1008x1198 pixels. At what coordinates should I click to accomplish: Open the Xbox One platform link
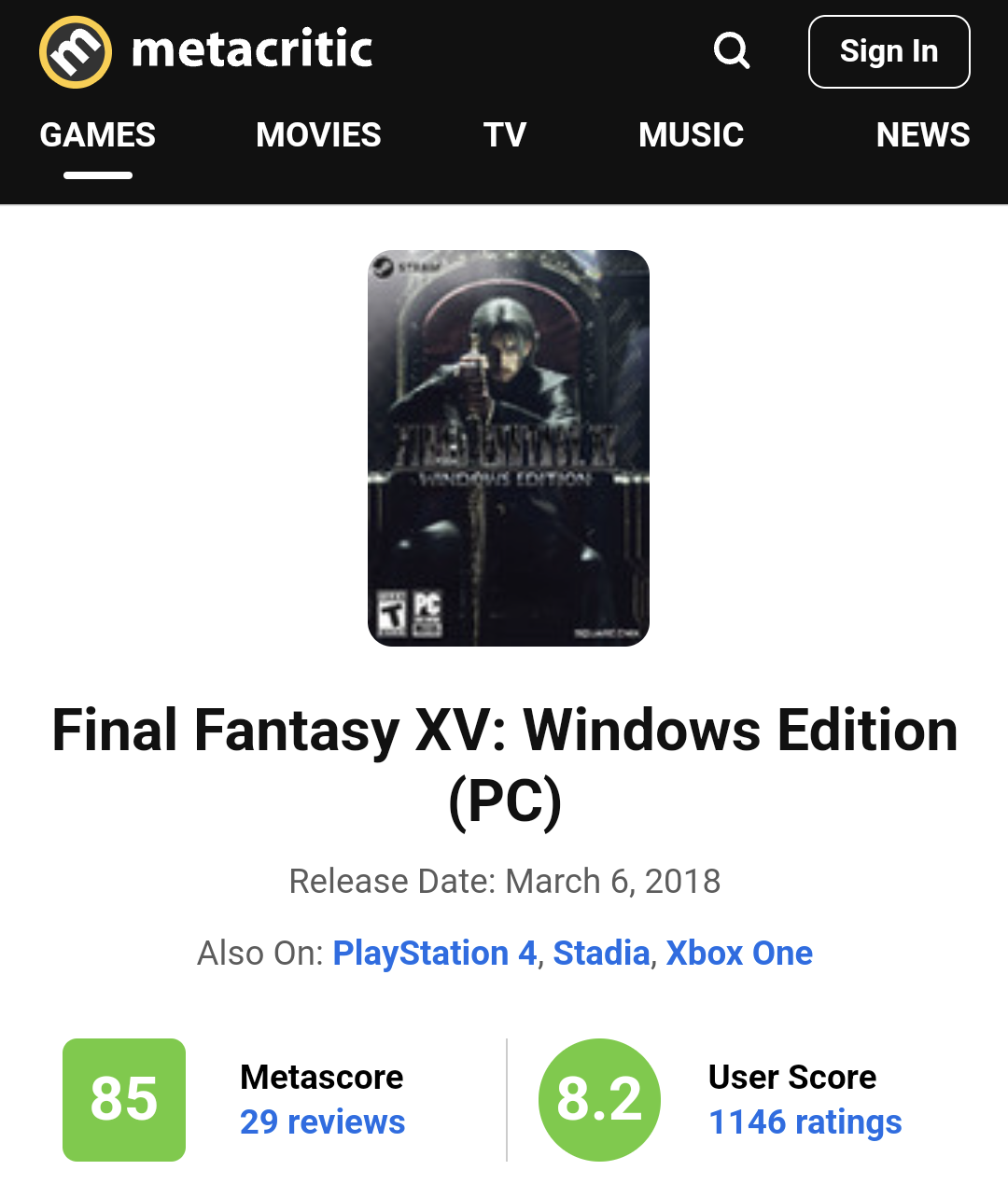pos(739,954)
